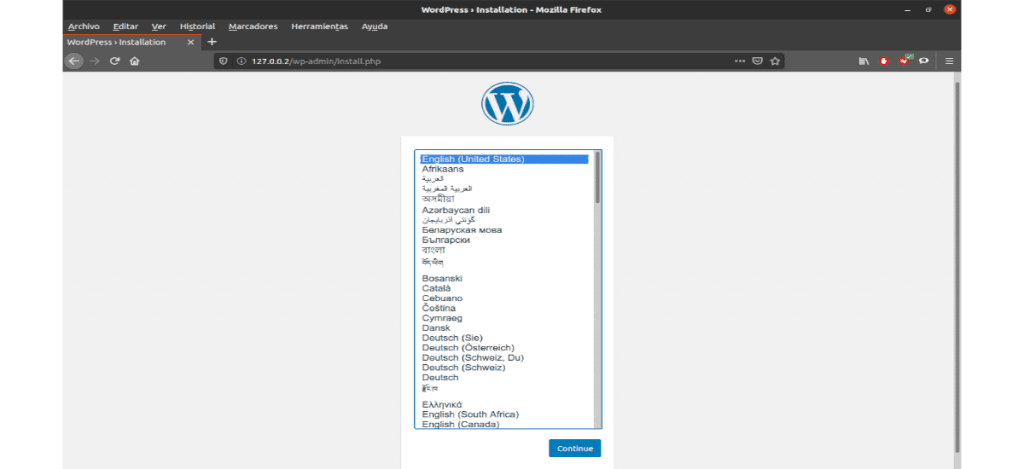1024x469 pixels.
Task: Select Cebuano language
Action: pos(507,298)
